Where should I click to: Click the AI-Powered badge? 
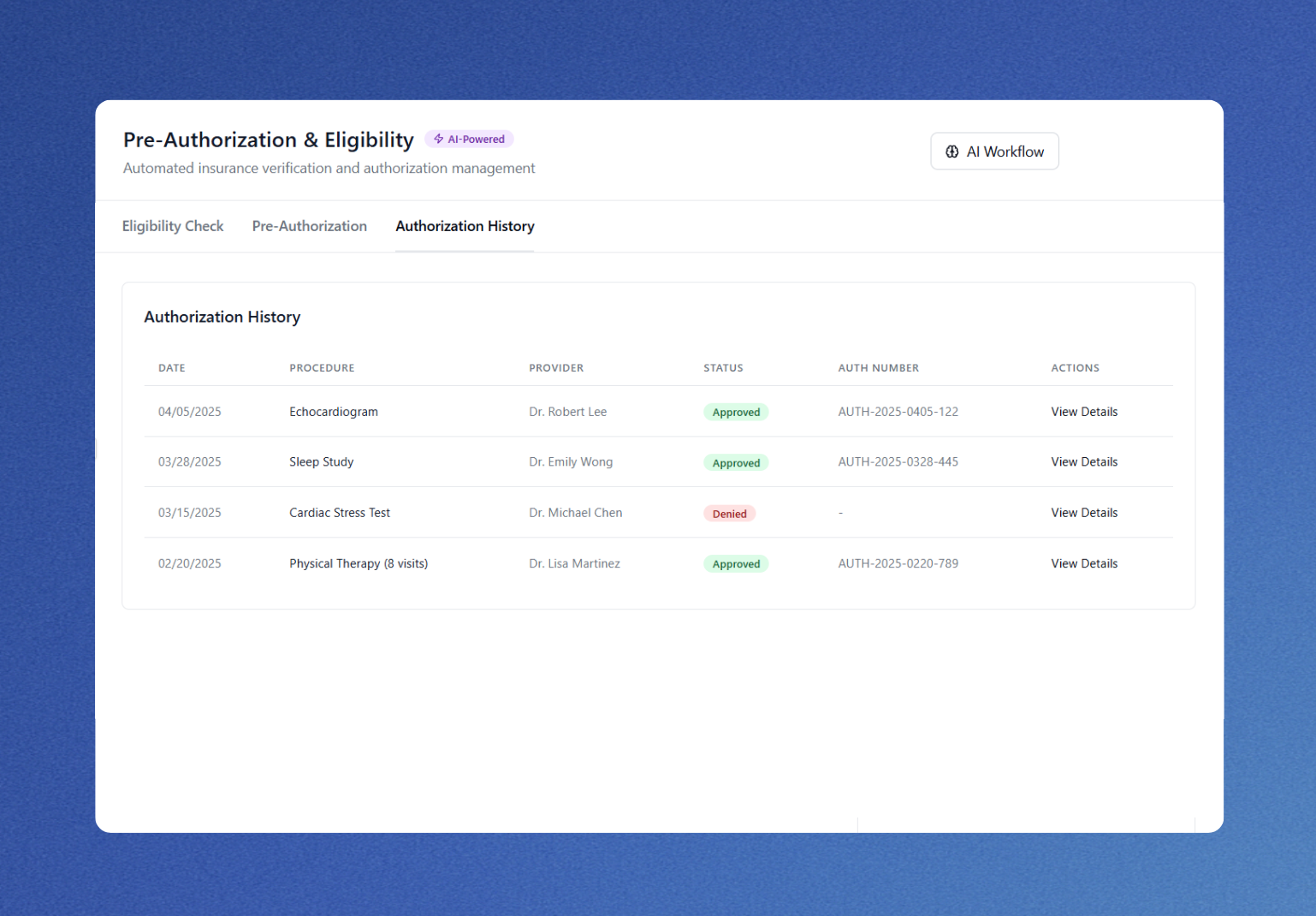click(469, 139)
